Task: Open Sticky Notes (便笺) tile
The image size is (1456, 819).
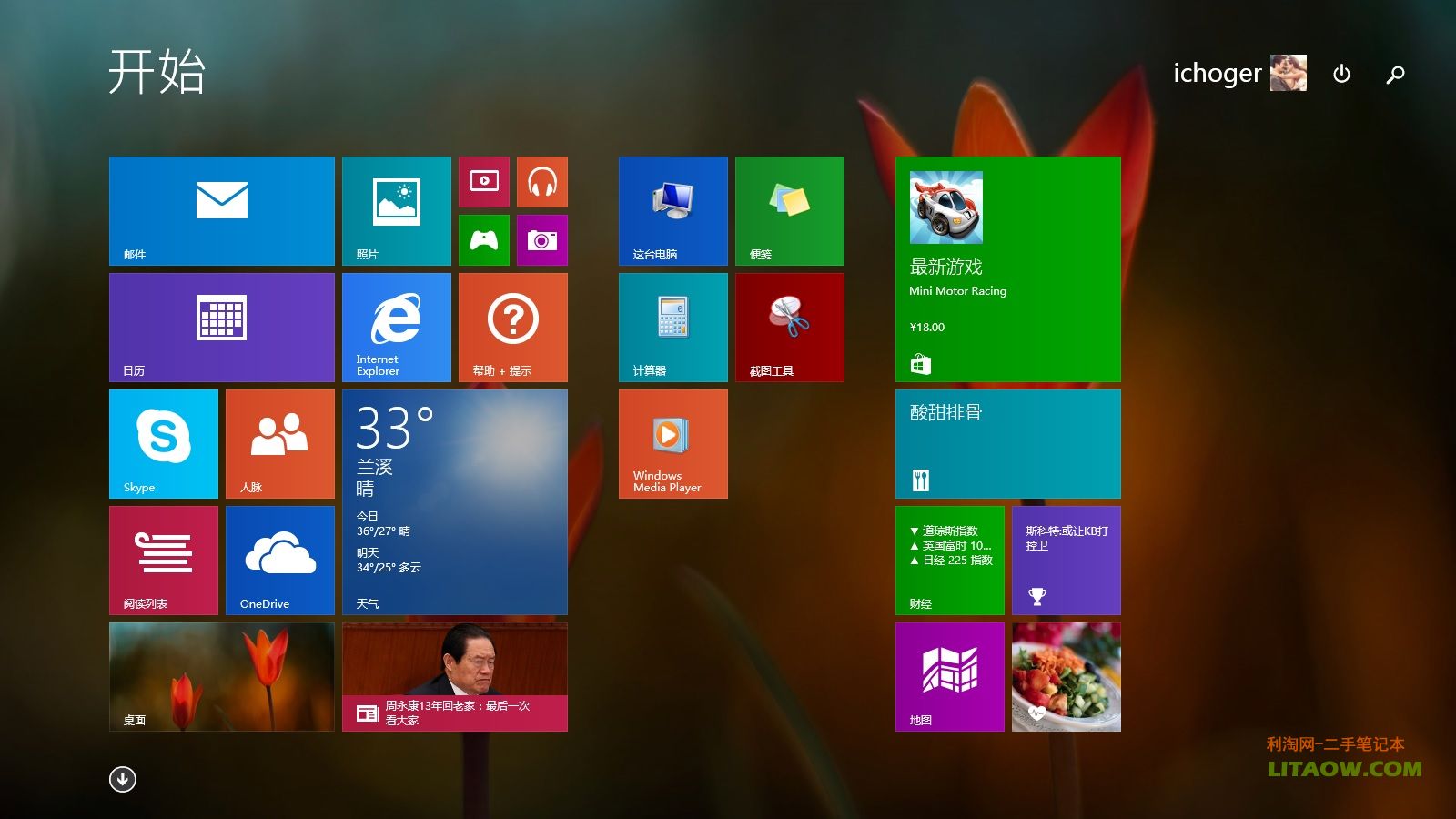Action: [x=790, y=211]
